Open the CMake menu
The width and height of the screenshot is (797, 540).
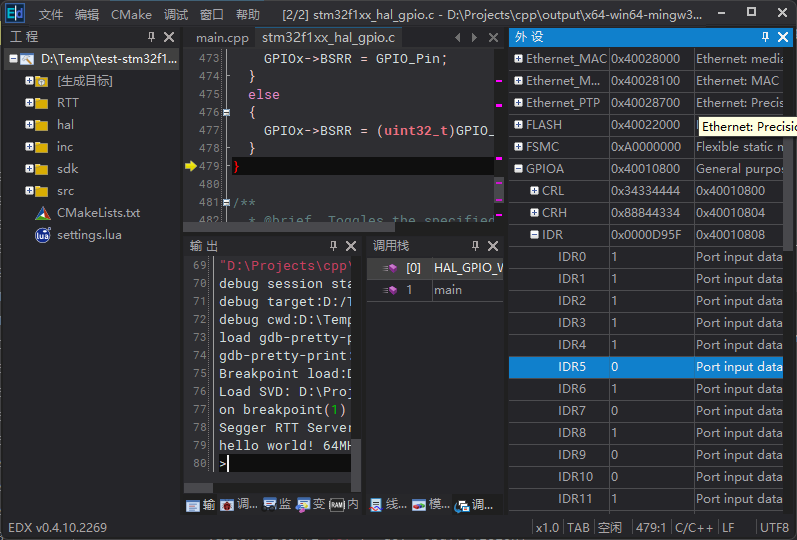(x=131, y=15)
